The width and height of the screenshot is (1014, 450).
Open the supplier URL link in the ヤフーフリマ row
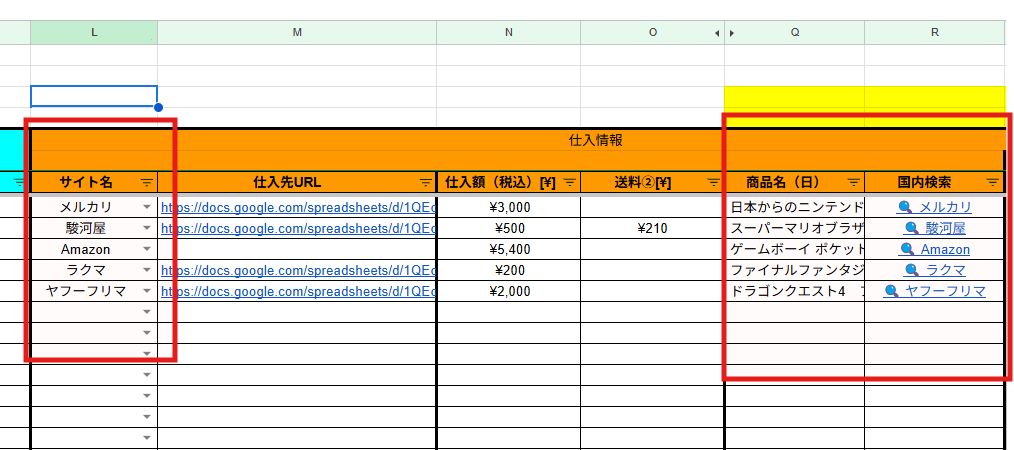click(x=298, y=291)
